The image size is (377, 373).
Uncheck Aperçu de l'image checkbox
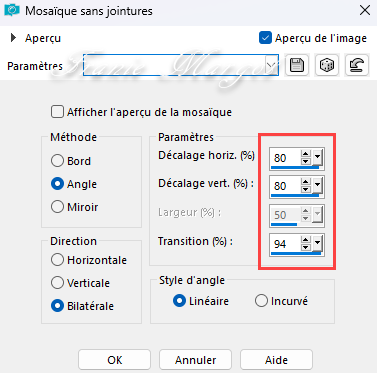pyautogui.click(x=265, y=38)
